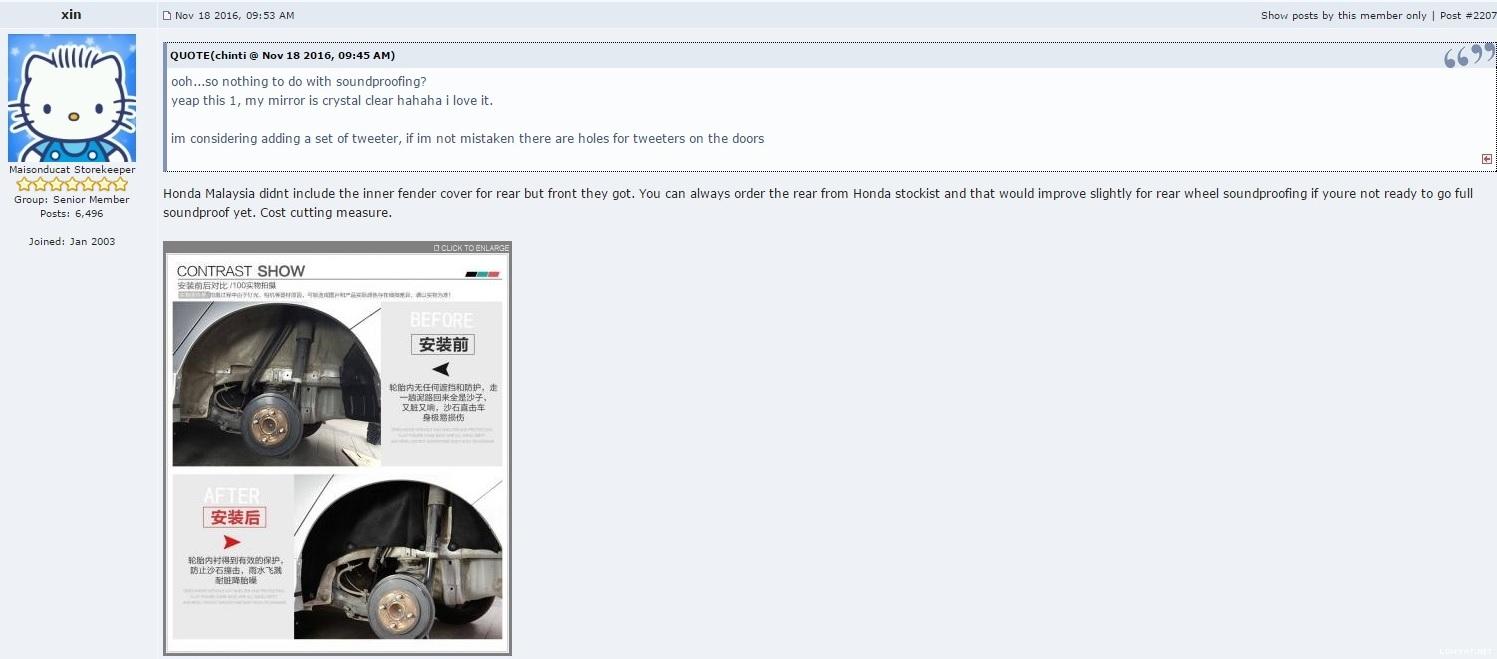Click the post date Nov 18 2016, 09:53 AM

click(234, 16)
